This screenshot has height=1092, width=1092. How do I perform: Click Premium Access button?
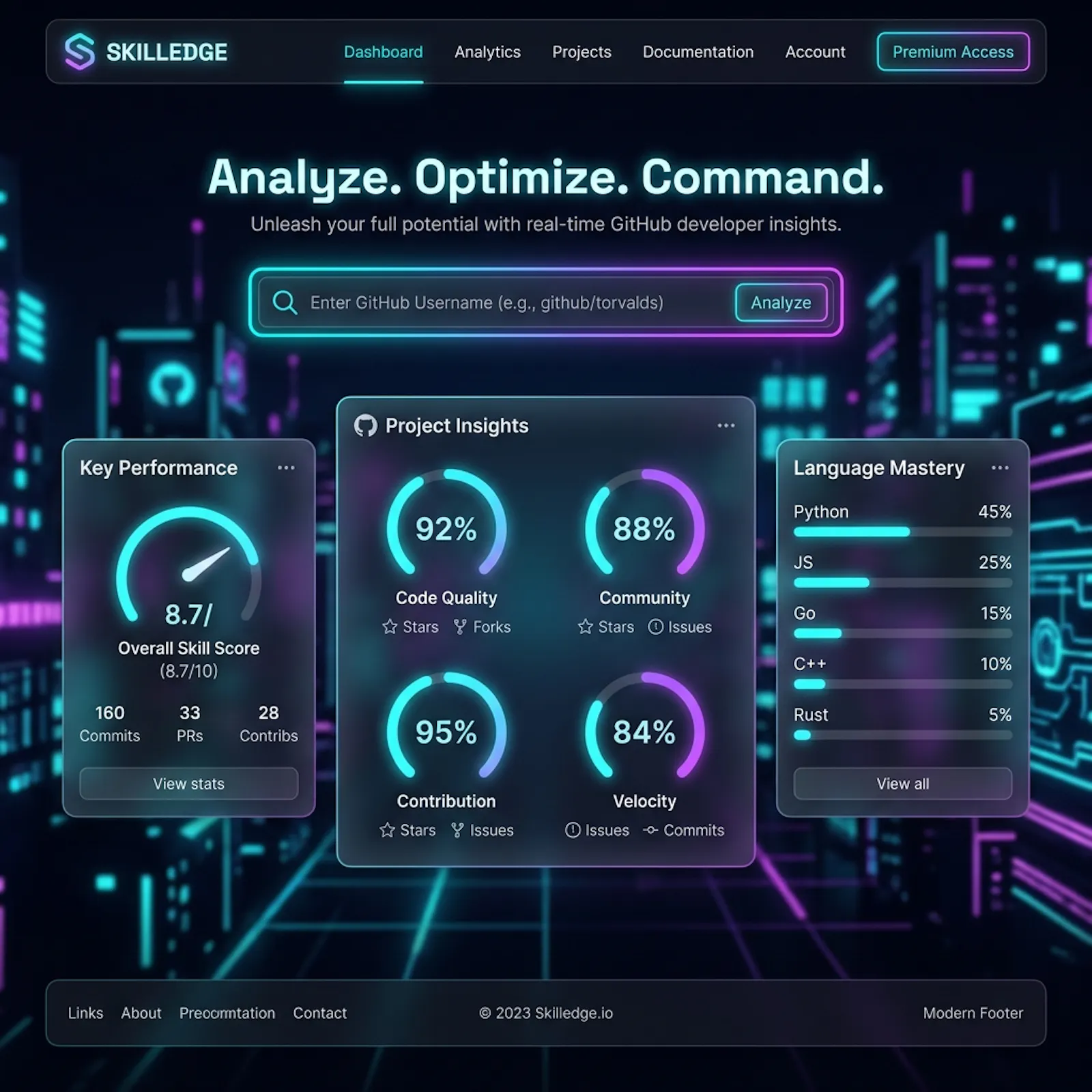(953, 52)
